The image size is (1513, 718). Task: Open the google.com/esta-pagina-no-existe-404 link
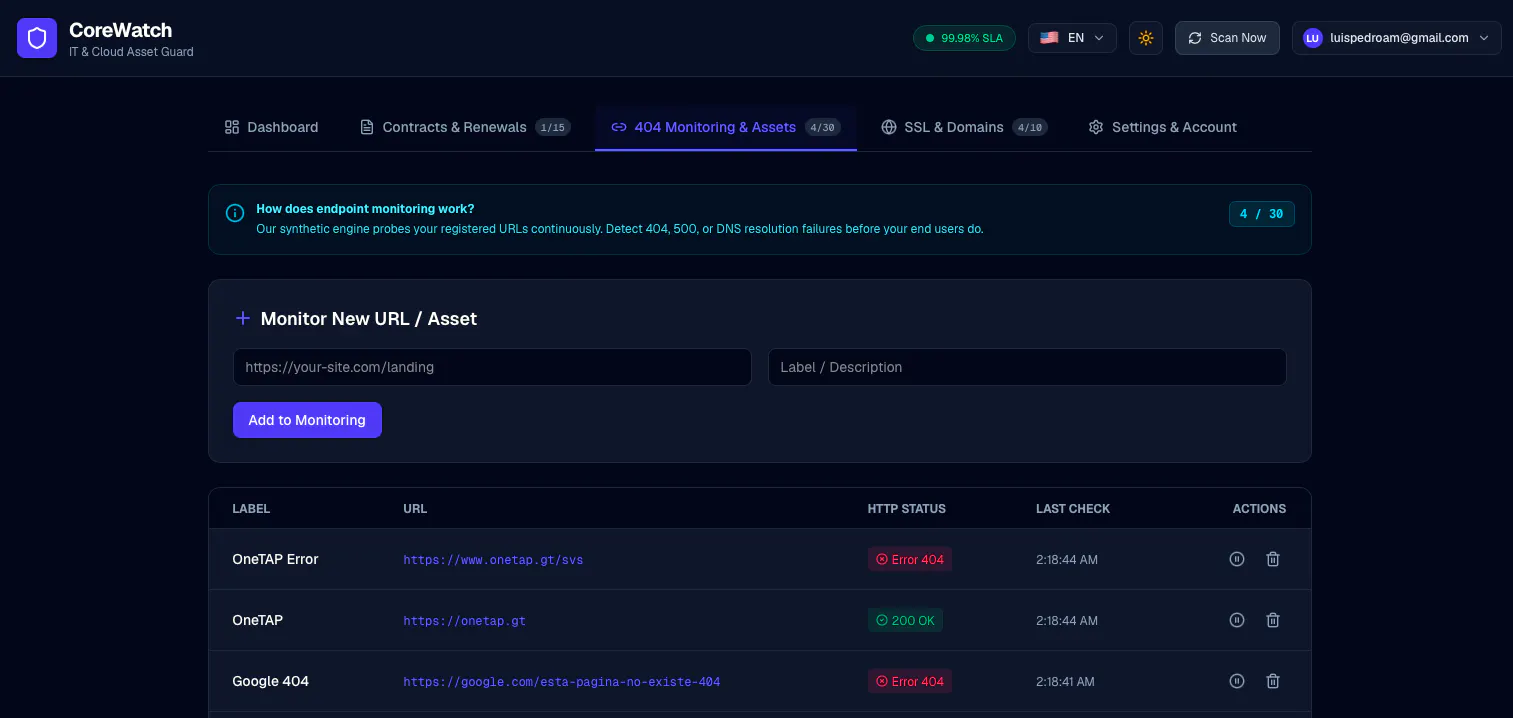[x=561, y=682]
